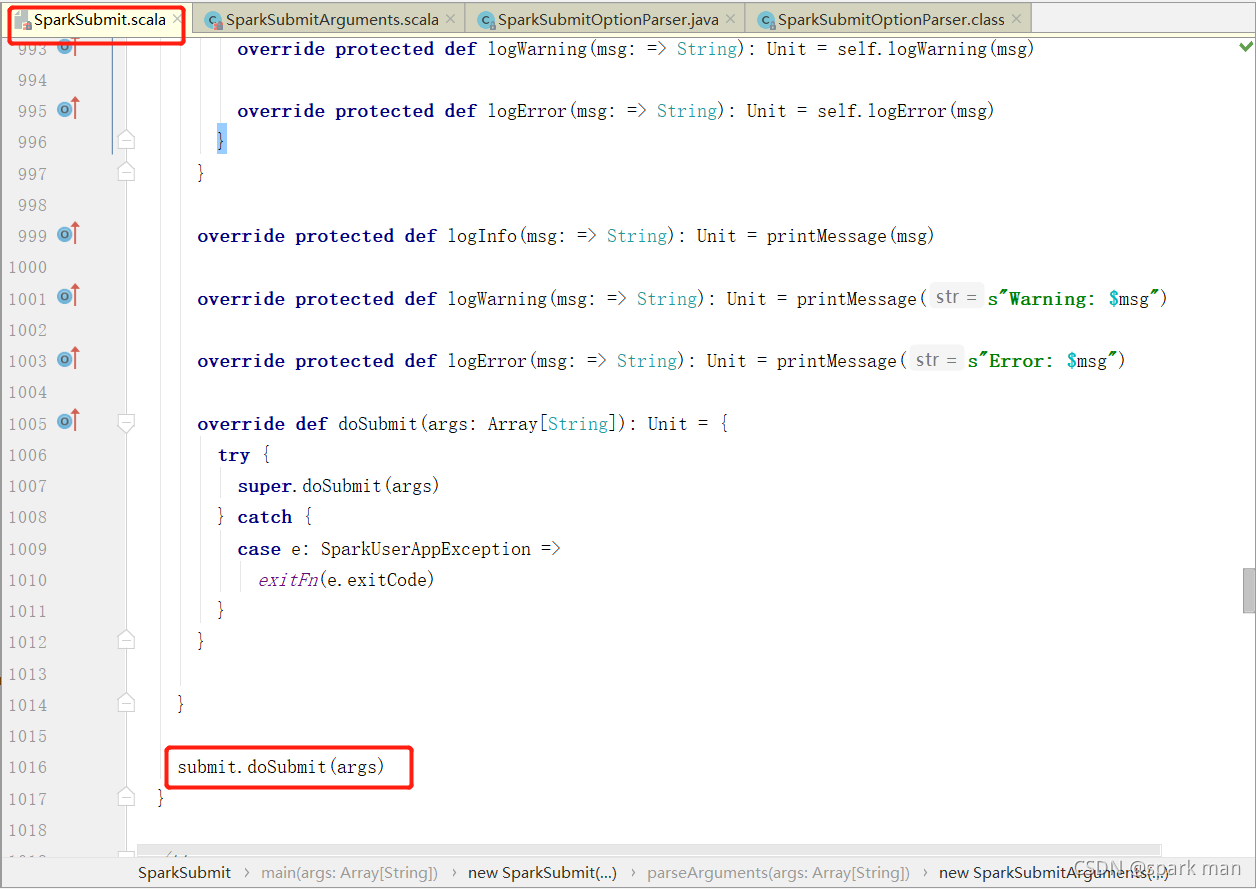The height and width of the screenshot is (889, 1256).
Task: Collapse the doSubmit method fold at line 1005
Action: click(126, 423)
